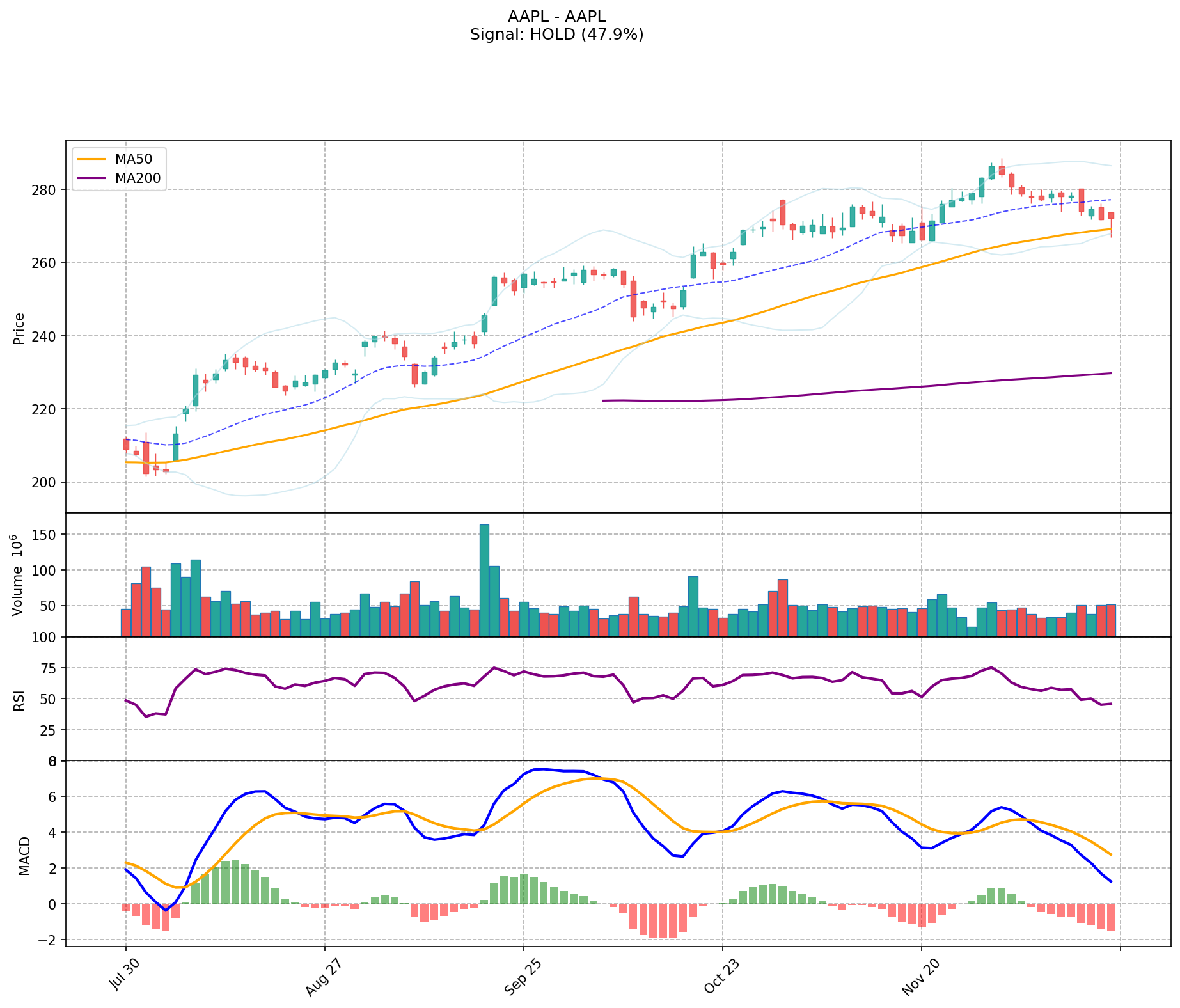Viewport: 1180px width, 1008px height.
Task: Click the Volume axis label
Action: coord(18,576)
